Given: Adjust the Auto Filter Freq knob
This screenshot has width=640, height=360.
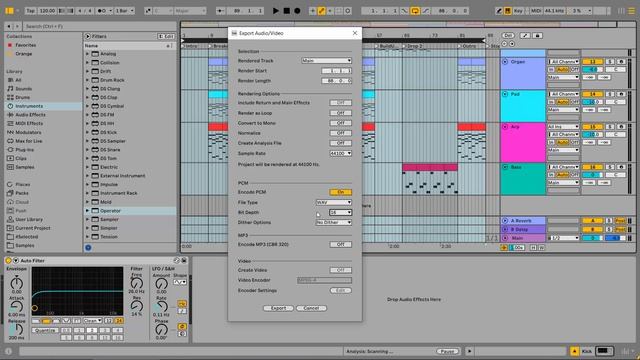Looking at the screenshot, I should tap(137, 283).
